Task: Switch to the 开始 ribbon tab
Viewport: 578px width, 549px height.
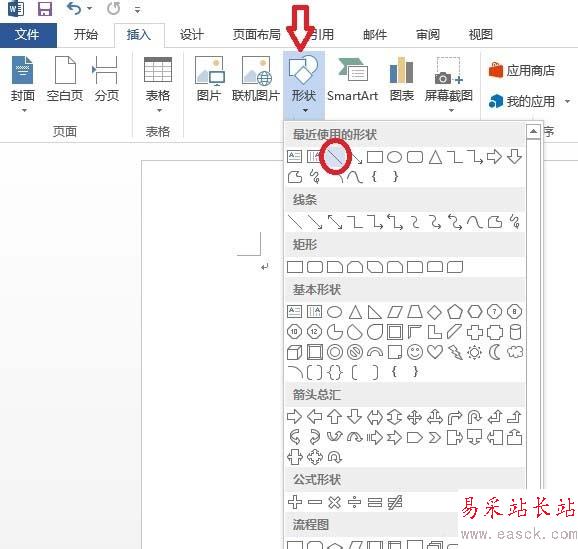Action: [86, 35]
